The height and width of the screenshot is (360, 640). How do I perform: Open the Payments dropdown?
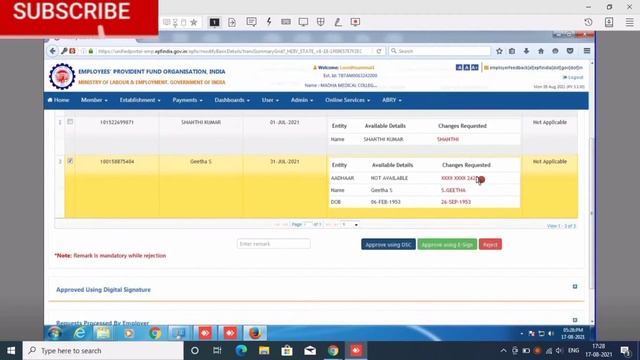[187, 100]
